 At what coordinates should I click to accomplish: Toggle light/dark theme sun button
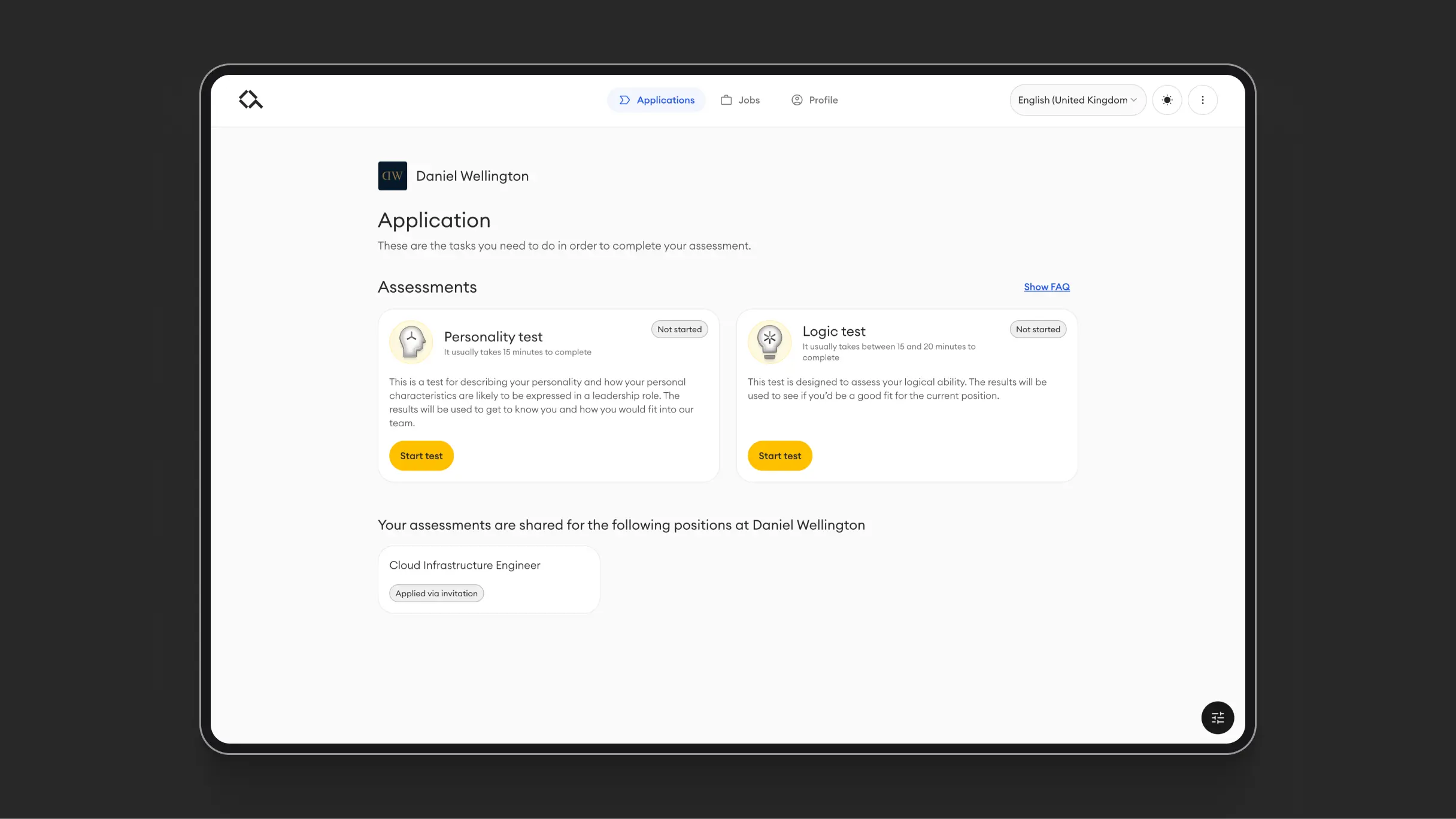click(x=1167, y=100)
